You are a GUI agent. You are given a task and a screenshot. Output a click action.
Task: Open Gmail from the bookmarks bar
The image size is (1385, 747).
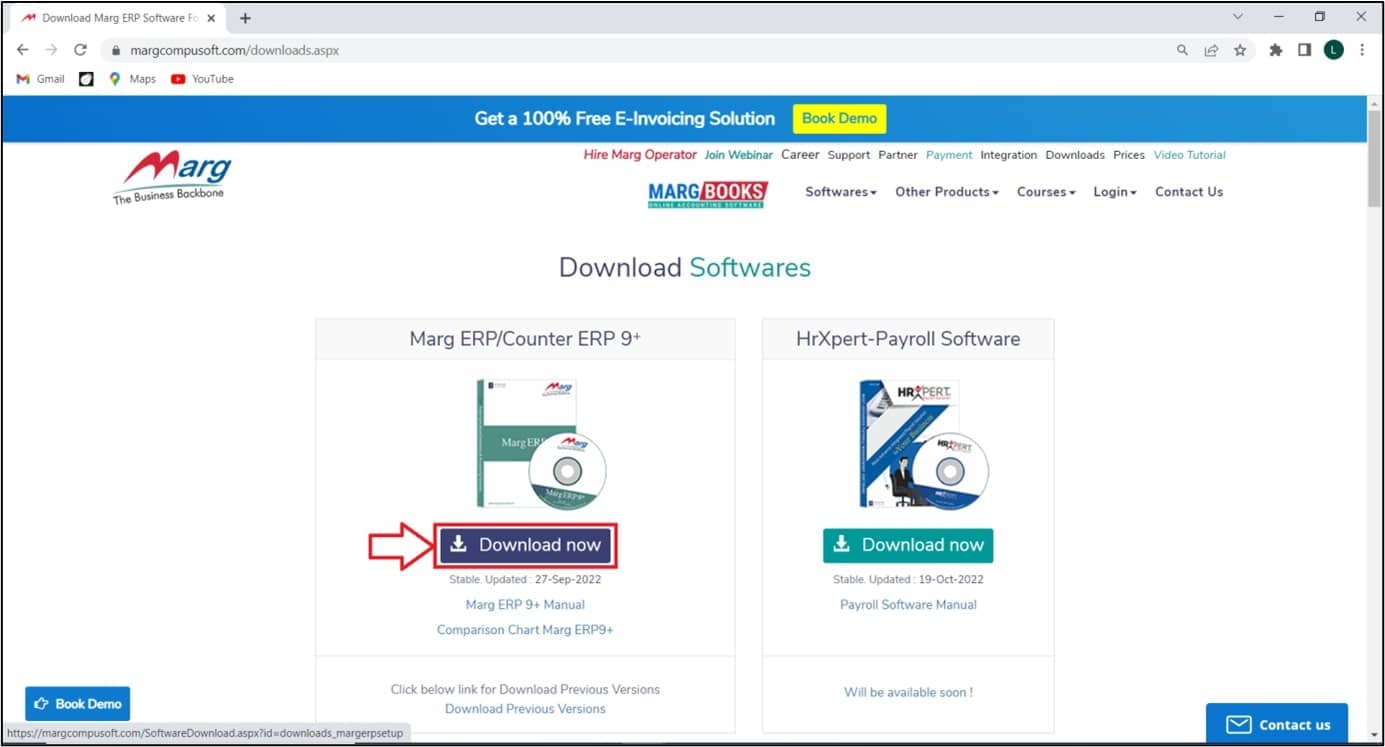pos(39,79)
